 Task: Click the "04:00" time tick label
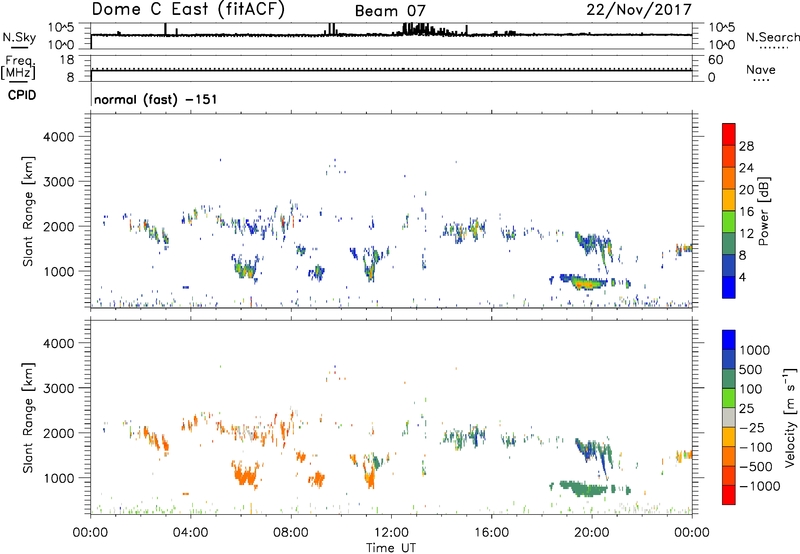click(x=190, y=533)
